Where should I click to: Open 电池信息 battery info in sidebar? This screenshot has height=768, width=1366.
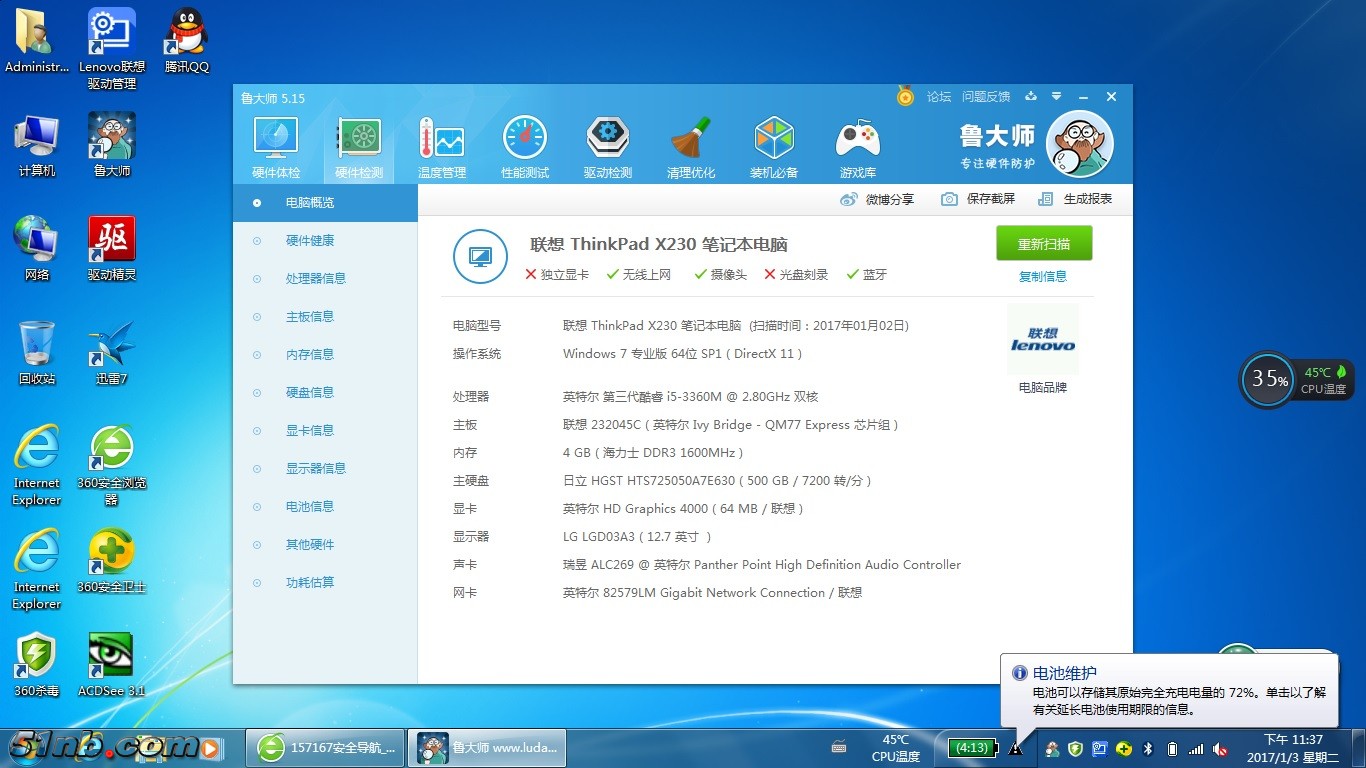pyautogui.click(x=309, y=506)
